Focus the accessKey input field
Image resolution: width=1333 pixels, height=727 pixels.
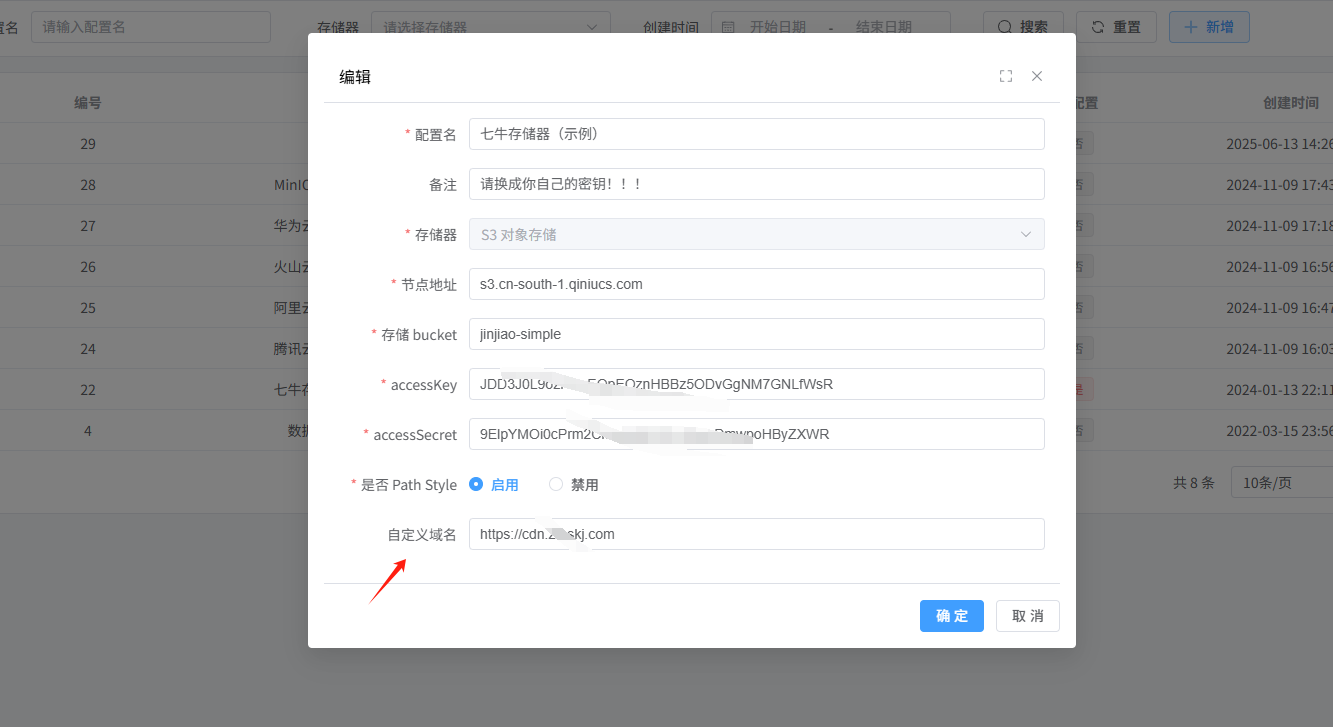point(756,384)
